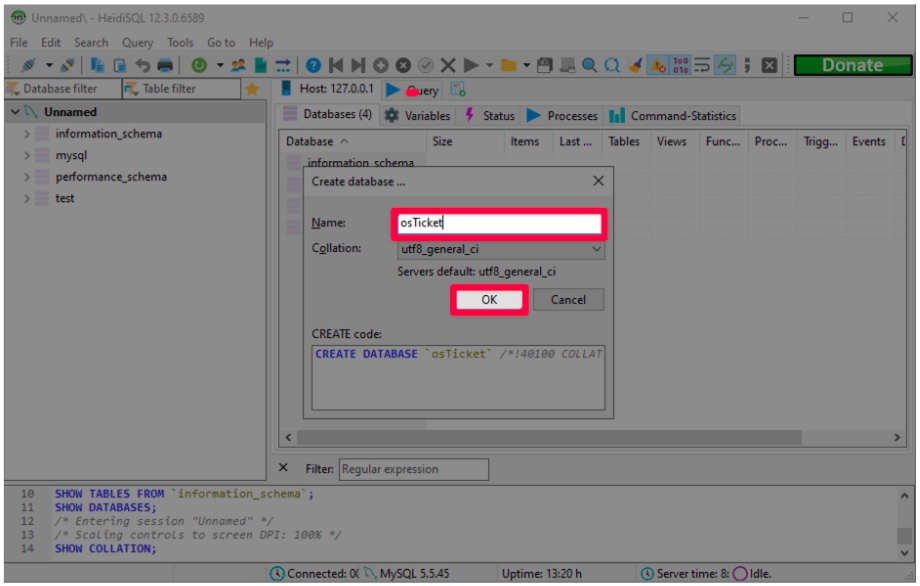This screenshot has height=586, width=920.
Task: Sort by the Database column header
Action: pyautogui.click(x=353, y=141)
